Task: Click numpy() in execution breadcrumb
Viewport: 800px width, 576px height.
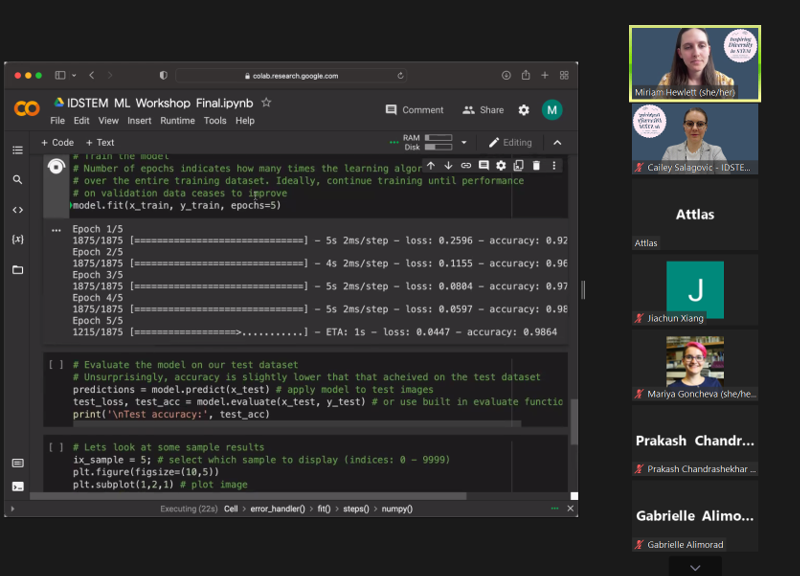Action: click(397, 509)
